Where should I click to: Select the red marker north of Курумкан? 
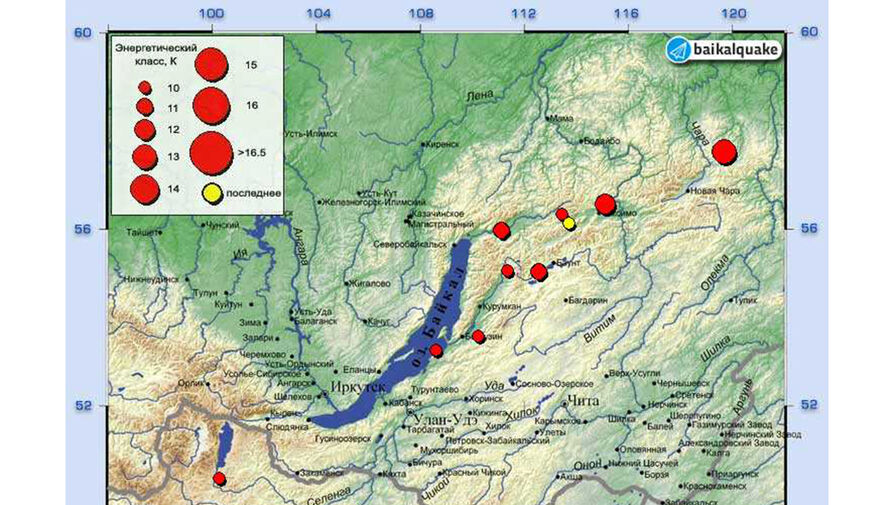point(508,271)
